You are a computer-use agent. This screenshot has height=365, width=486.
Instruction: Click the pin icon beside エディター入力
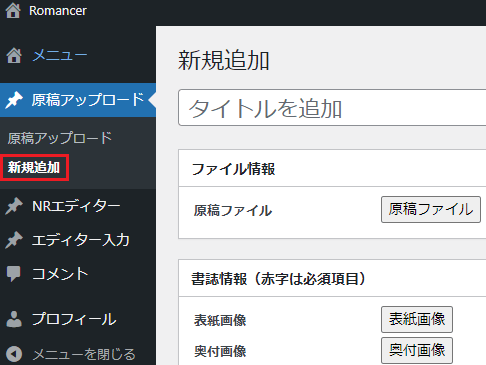point(14,240)
